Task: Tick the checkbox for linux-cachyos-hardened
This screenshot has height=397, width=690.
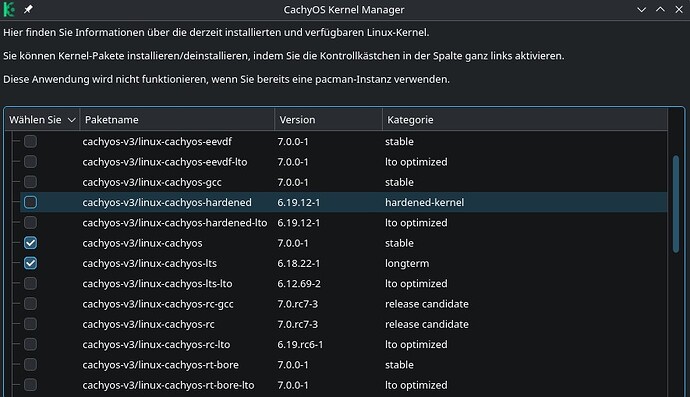Action: (x=30, y=202)
